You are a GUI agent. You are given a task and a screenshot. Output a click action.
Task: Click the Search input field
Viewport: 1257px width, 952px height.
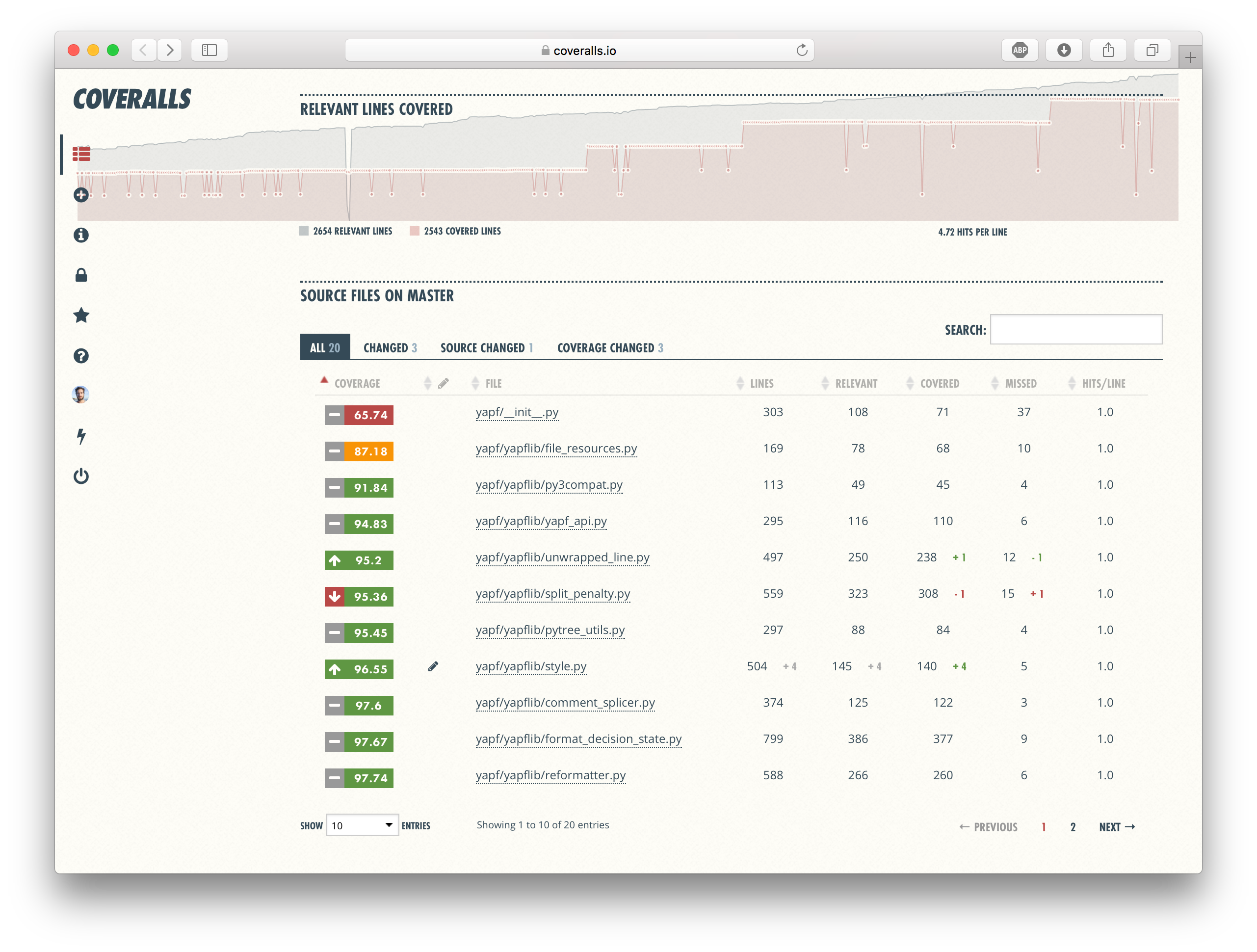1076,329
